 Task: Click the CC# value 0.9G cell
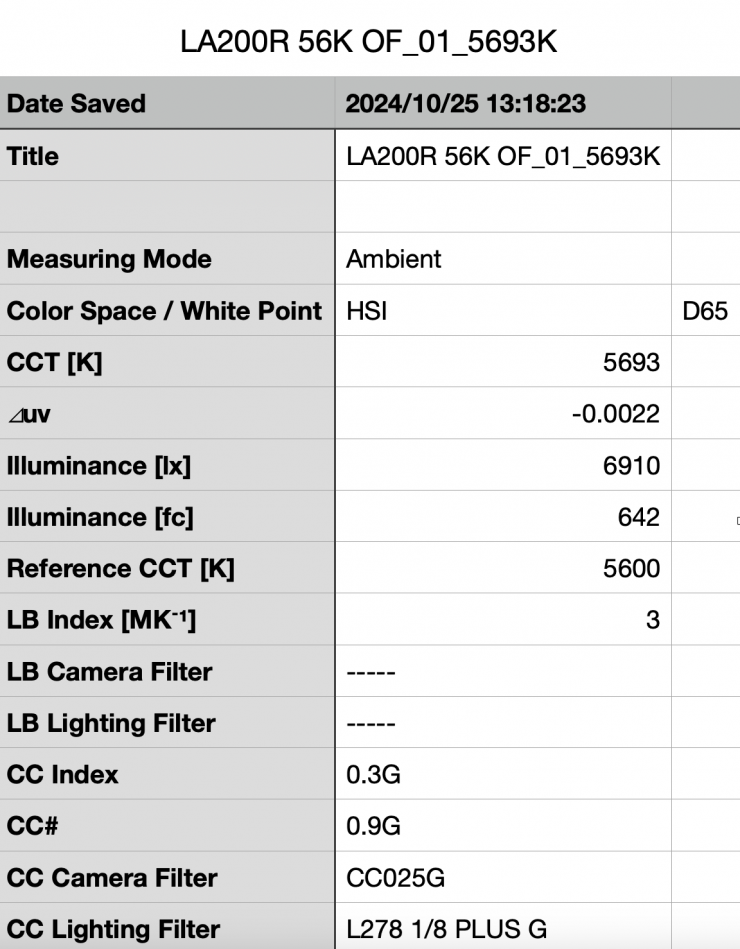(x=503, y=826)
